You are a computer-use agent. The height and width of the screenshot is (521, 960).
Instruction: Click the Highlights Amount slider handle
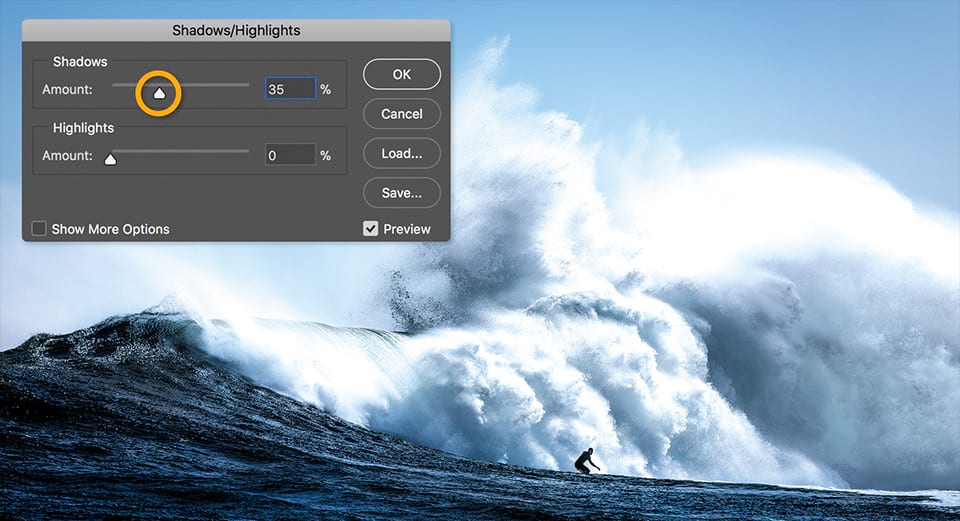(x=110, y=159)
